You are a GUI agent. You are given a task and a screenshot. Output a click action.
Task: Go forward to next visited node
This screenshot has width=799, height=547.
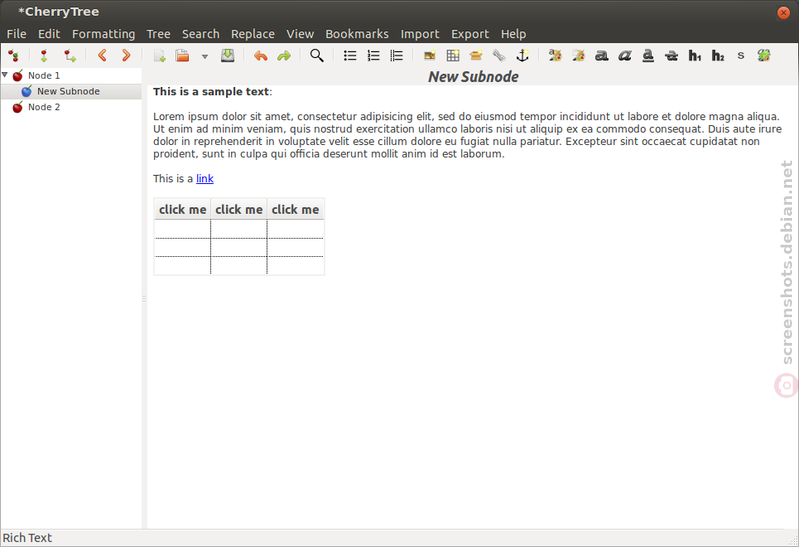pyautogui.click(x=125, y=55)
